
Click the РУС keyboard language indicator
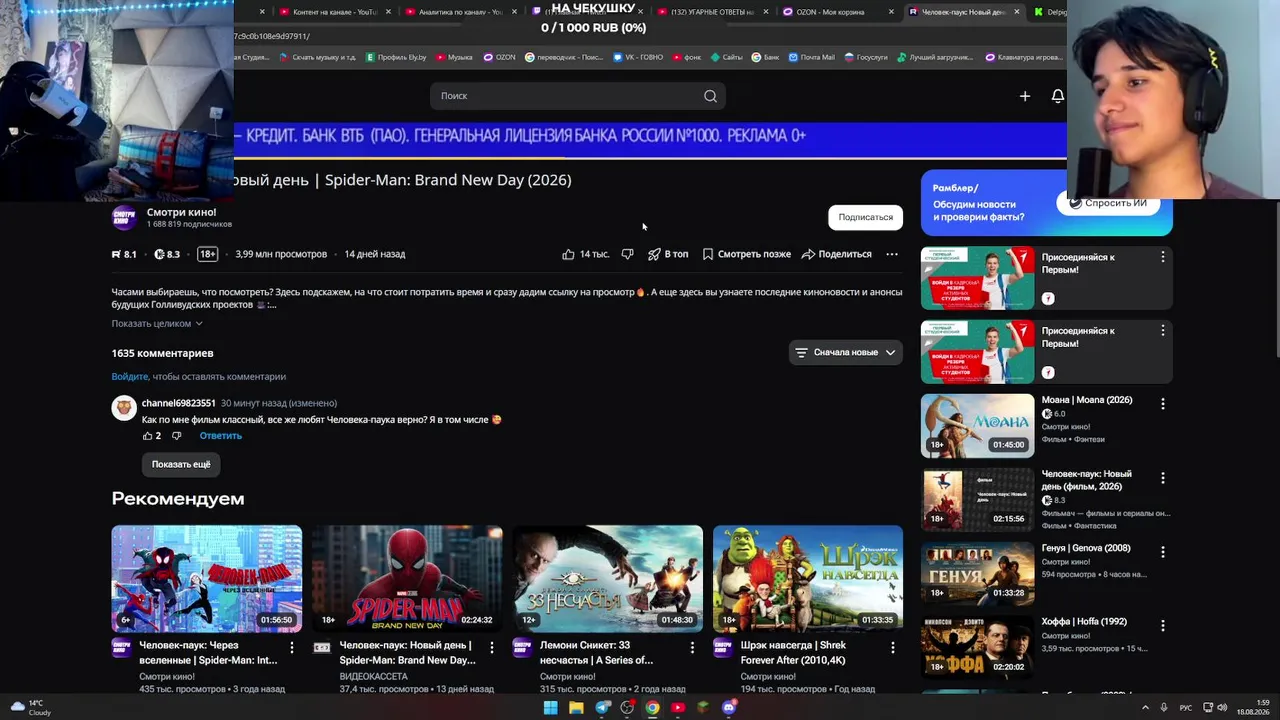1186,708
